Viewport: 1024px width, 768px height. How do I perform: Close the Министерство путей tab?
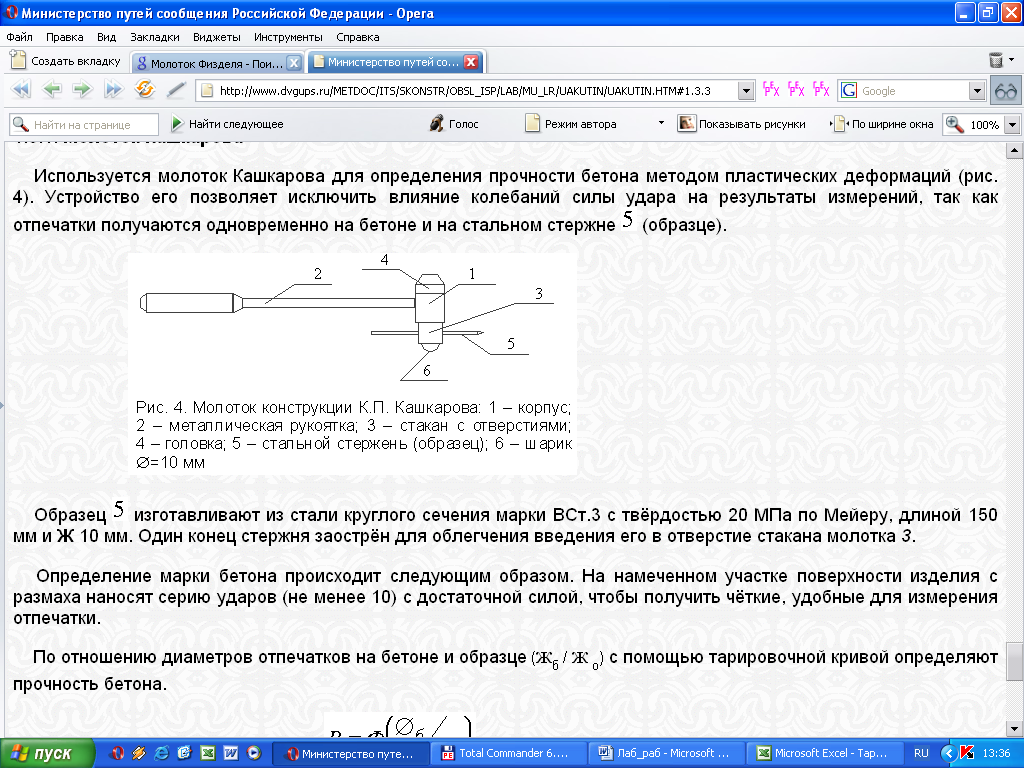471,62
